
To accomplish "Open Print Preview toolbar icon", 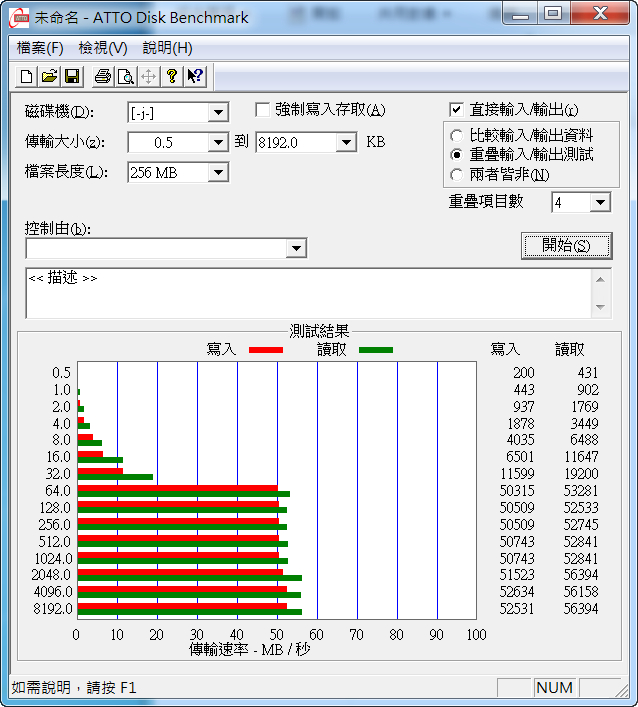I will pos(125,76).
